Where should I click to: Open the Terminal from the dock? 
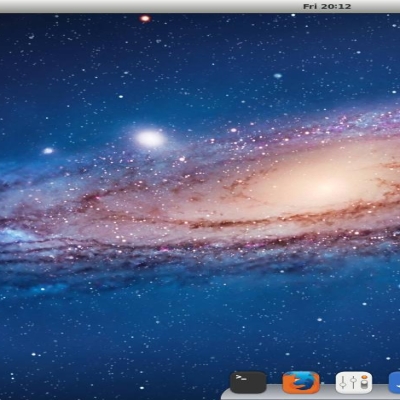(248, 382)
